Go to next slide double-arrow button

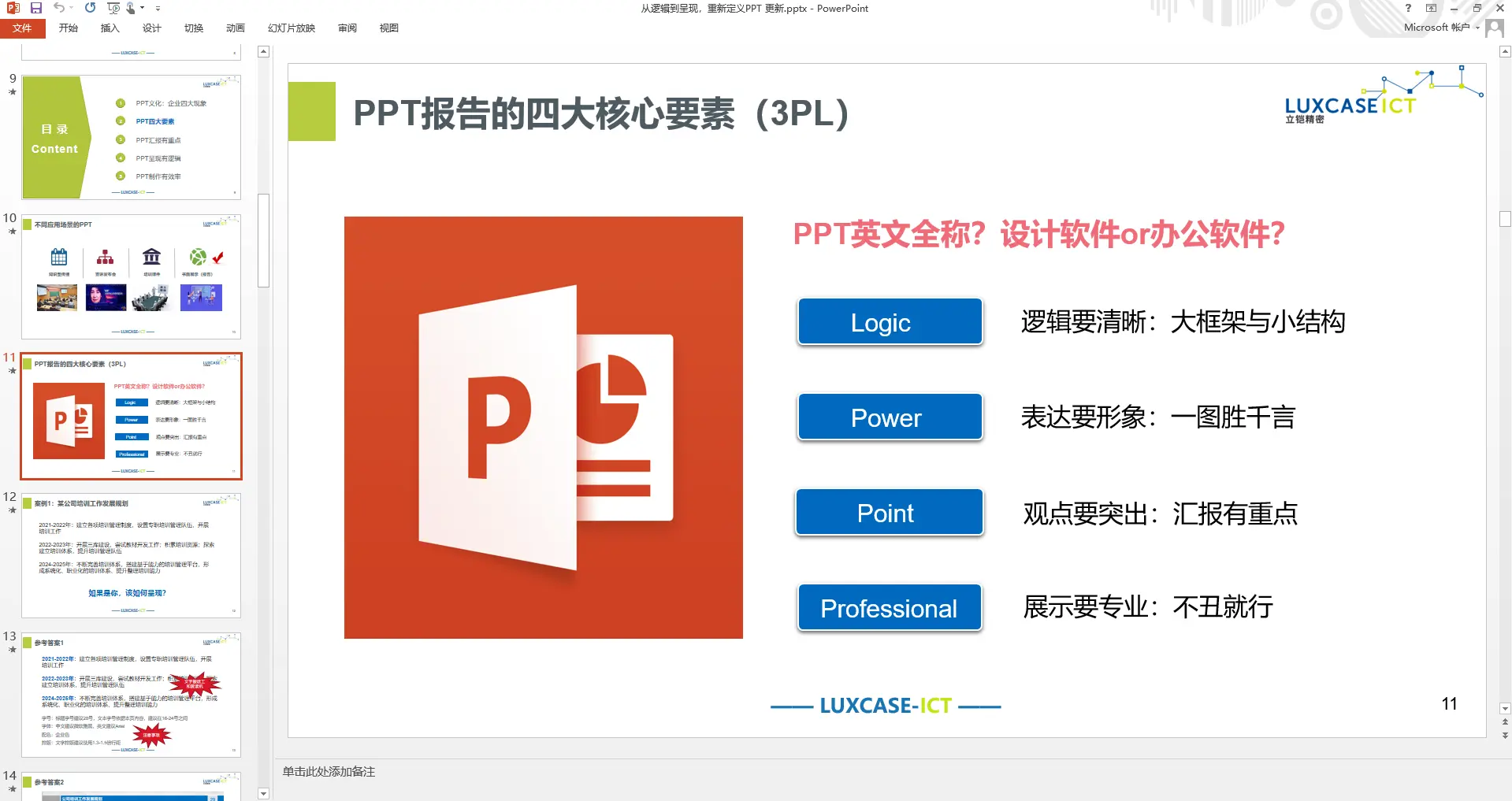click(x=1505, y=736)
